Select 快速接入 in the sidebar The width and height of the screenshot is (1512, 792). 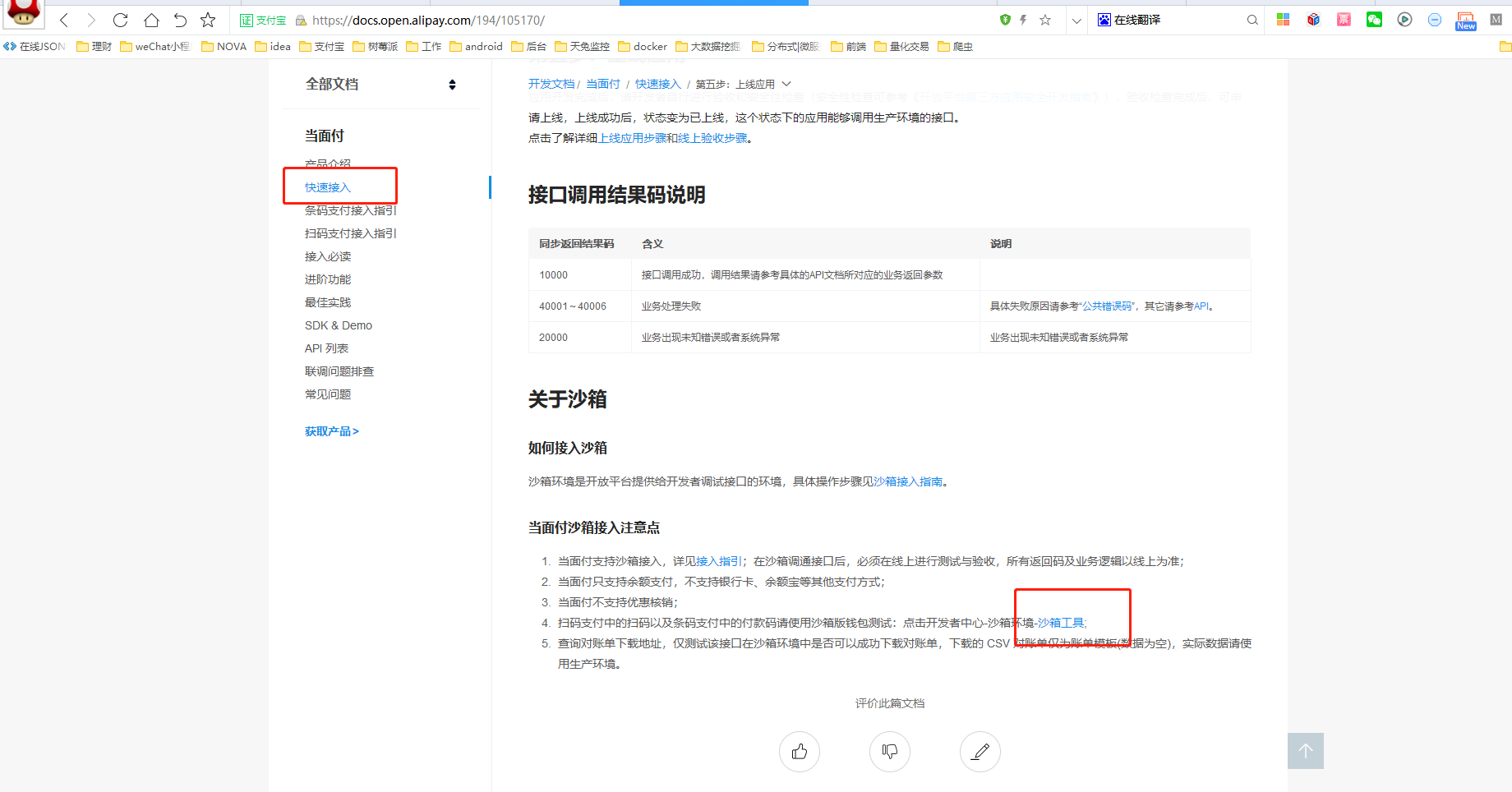point(328,187)
